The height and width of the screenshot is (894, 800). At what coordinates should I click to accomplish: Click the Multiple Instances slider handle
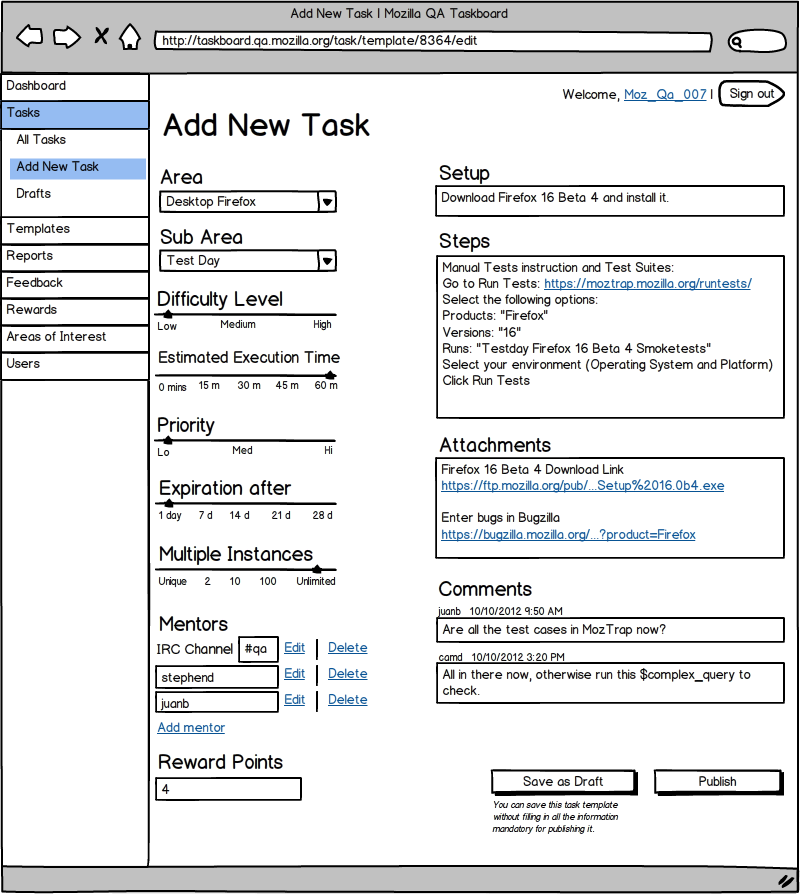point(317,569)
